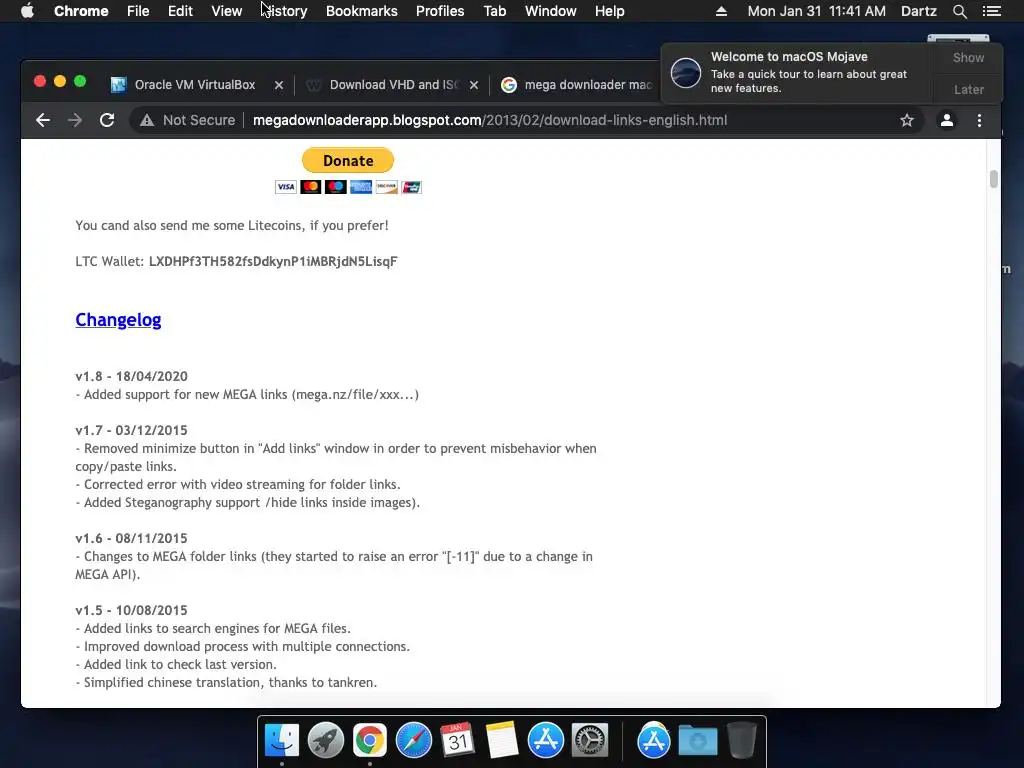Open the Chrome application menu

[x=81, y=11]
